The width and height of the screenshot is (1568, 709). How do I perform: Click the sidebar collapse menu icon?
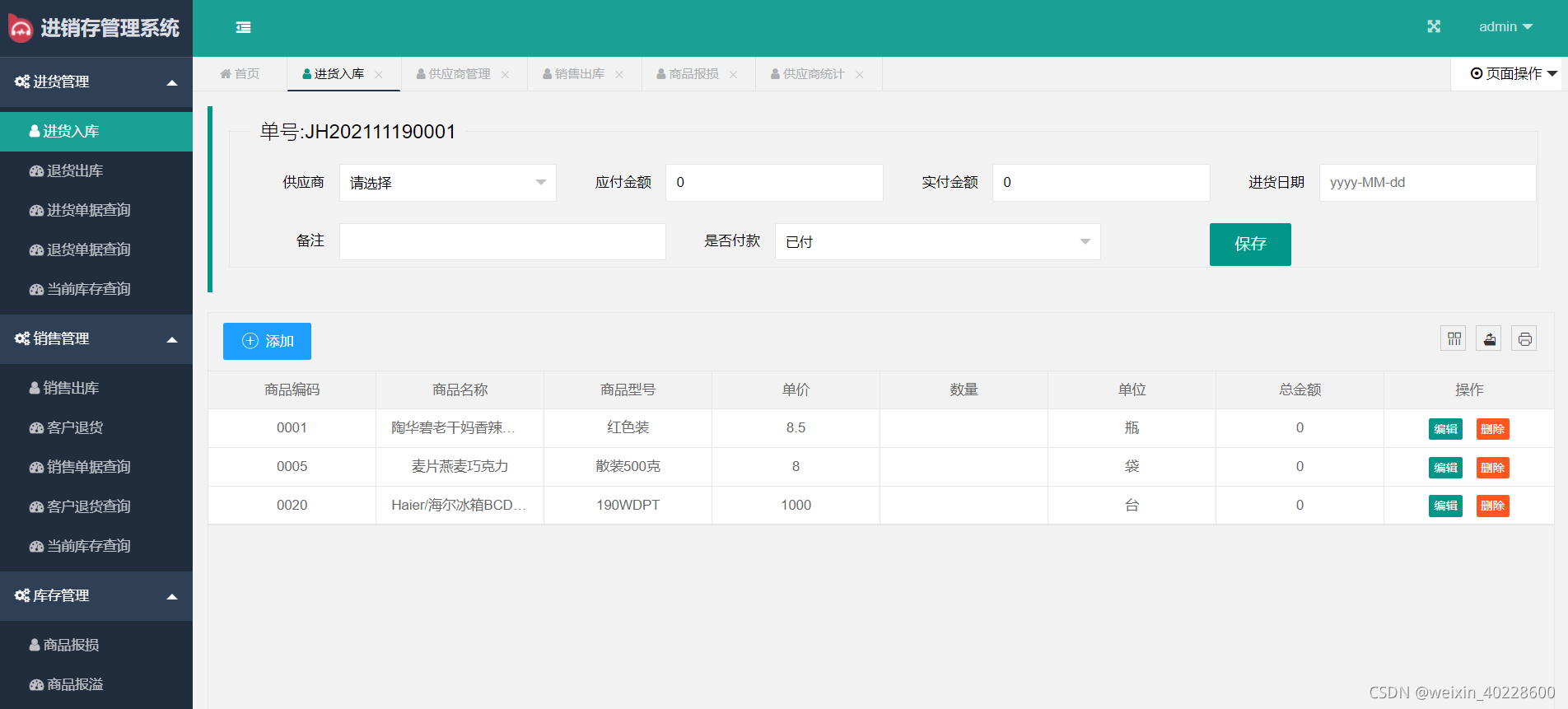244,27
